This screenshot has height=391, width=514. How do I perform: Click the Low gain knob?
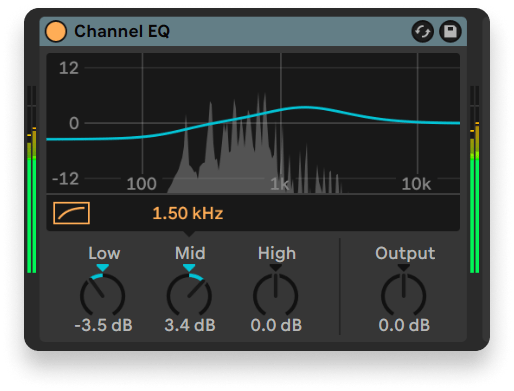pos(102,295)
